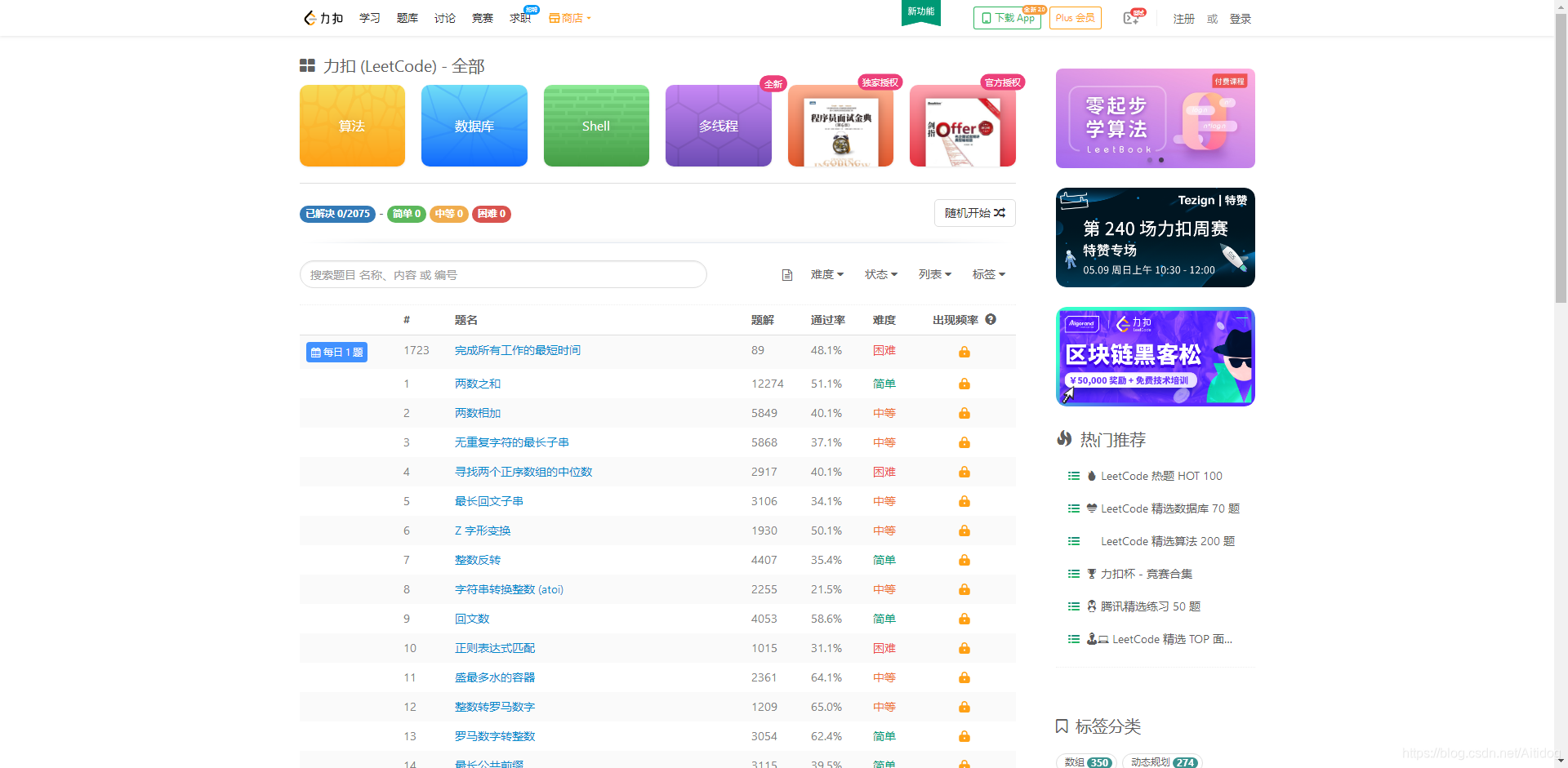
Task: Click list icon beside 力扣杯 - 竞赛合集
Action: tap(1074, 574)
